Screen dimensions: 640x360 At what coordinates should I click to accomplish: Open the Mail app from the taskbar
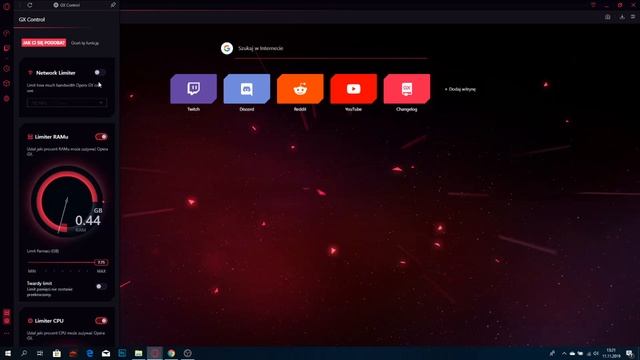pyautogui.click(x=106, y=353)
